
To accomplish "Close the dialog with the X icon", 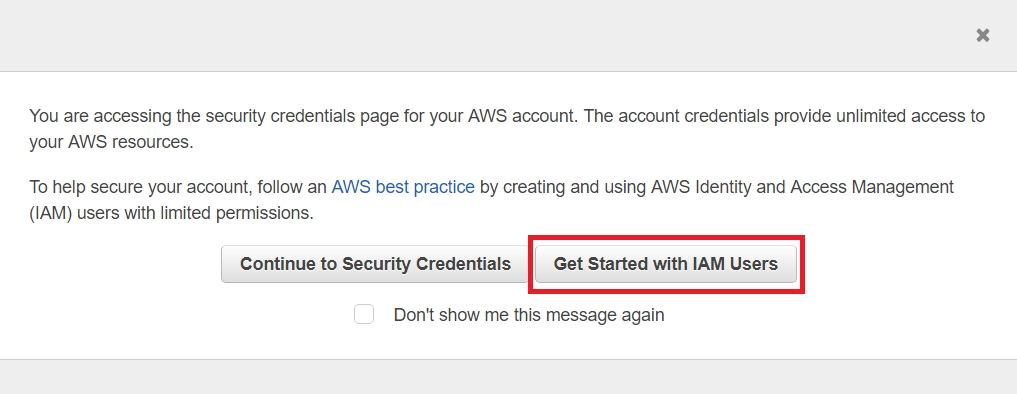I will click(983, 36).
